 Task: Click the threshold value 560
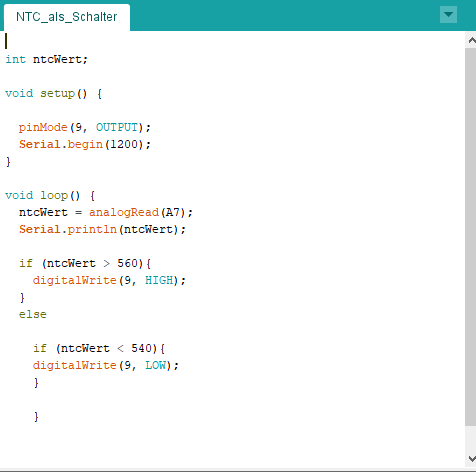coord(127,263)
